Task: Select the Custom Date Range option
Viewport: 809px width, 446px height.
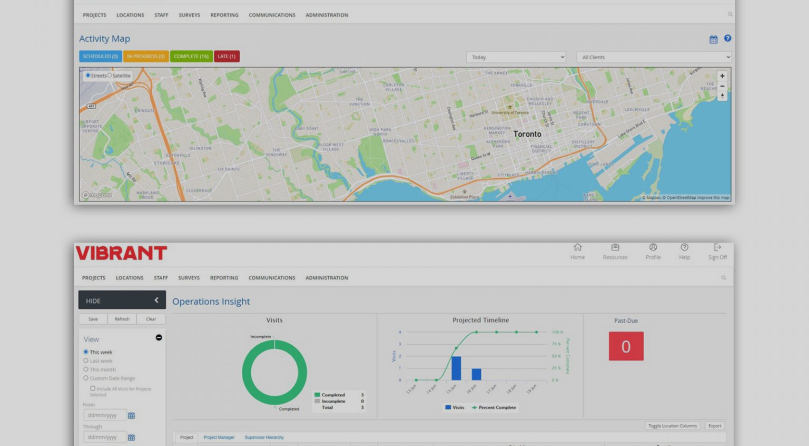Action: coord(86,378)
